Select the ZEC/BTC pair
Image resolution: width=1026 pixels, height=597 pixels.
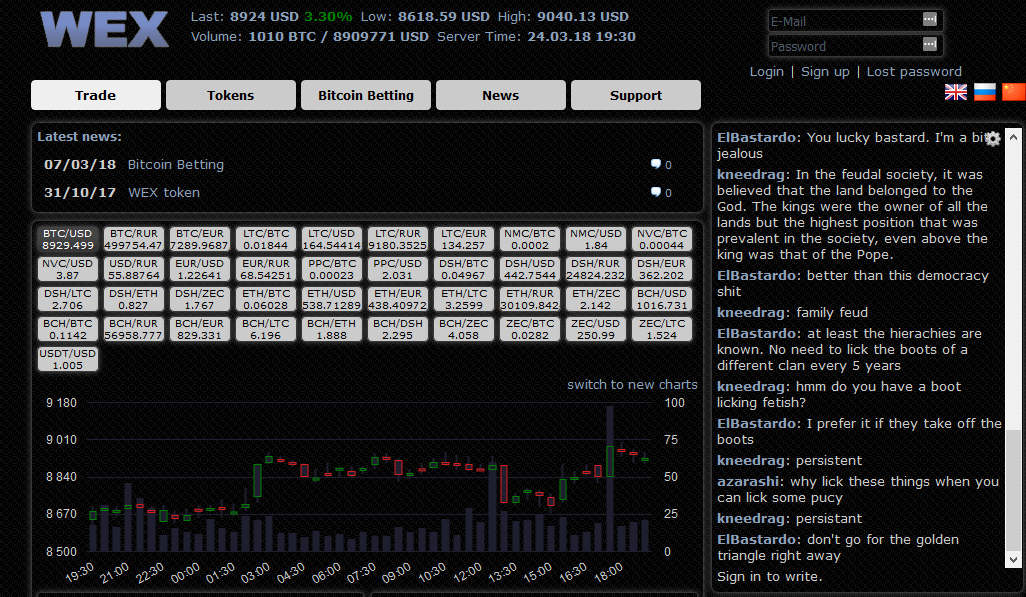click(x=530, y=329)
